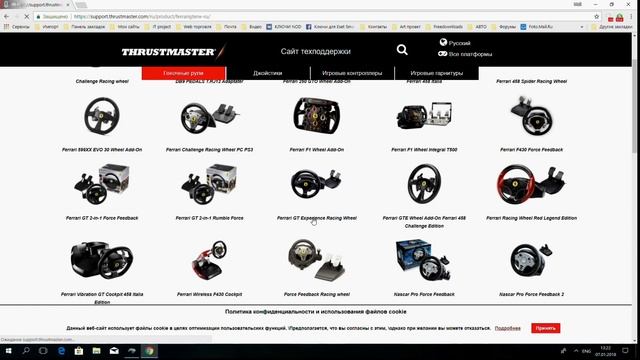The height and width of the screenshot is (360, 640).
Task: Click the browser back arrow
Action: pos(7,16)
